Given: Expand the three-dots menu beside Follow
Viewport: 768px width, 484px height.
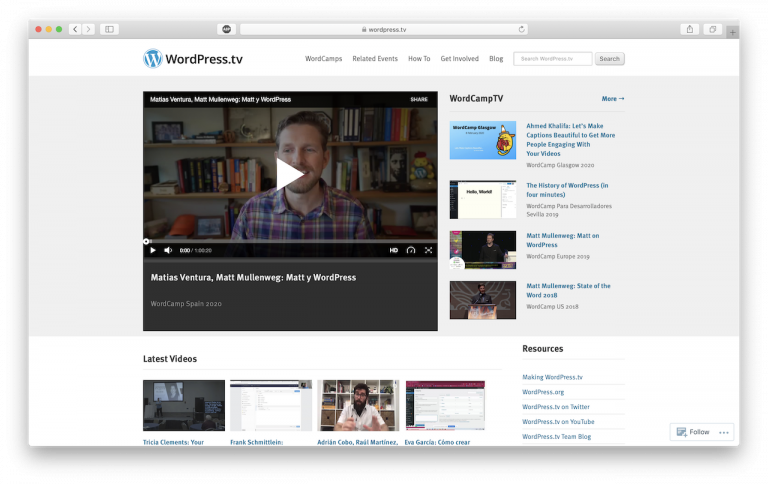Looking at the screenshot, I should tap(724, 432).
